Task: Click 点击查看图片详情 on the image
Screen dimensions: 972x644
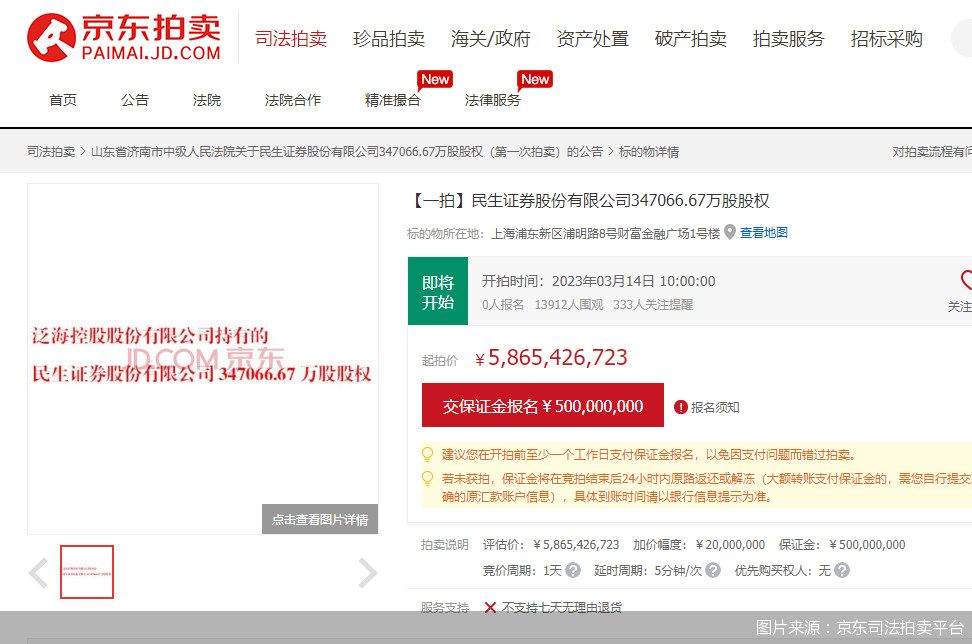Action: pos(319,519)
